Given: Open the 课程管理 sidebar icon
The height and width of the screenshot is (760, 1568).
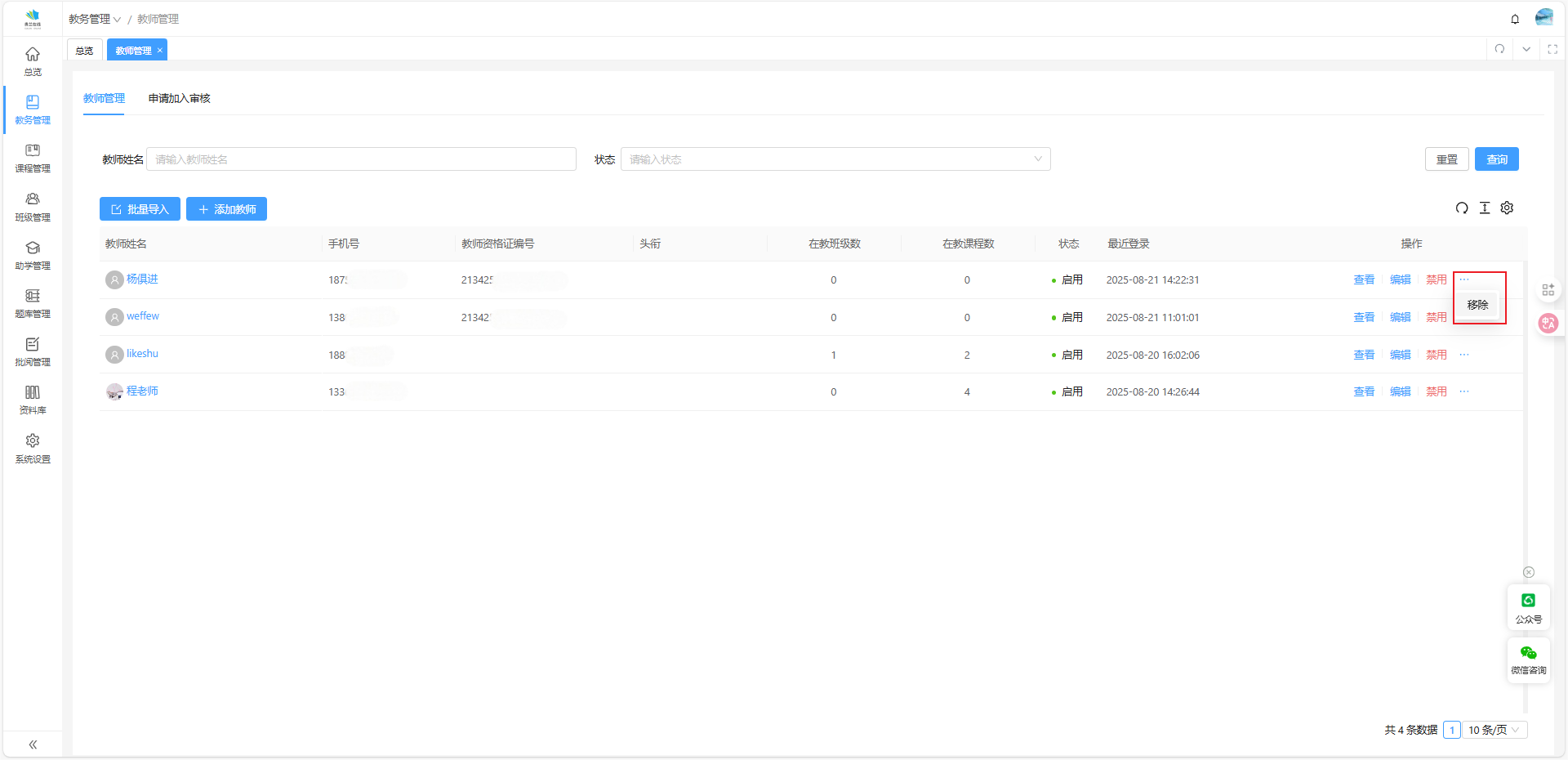Looking at the screenshot, I should click(x=33, y=158).
